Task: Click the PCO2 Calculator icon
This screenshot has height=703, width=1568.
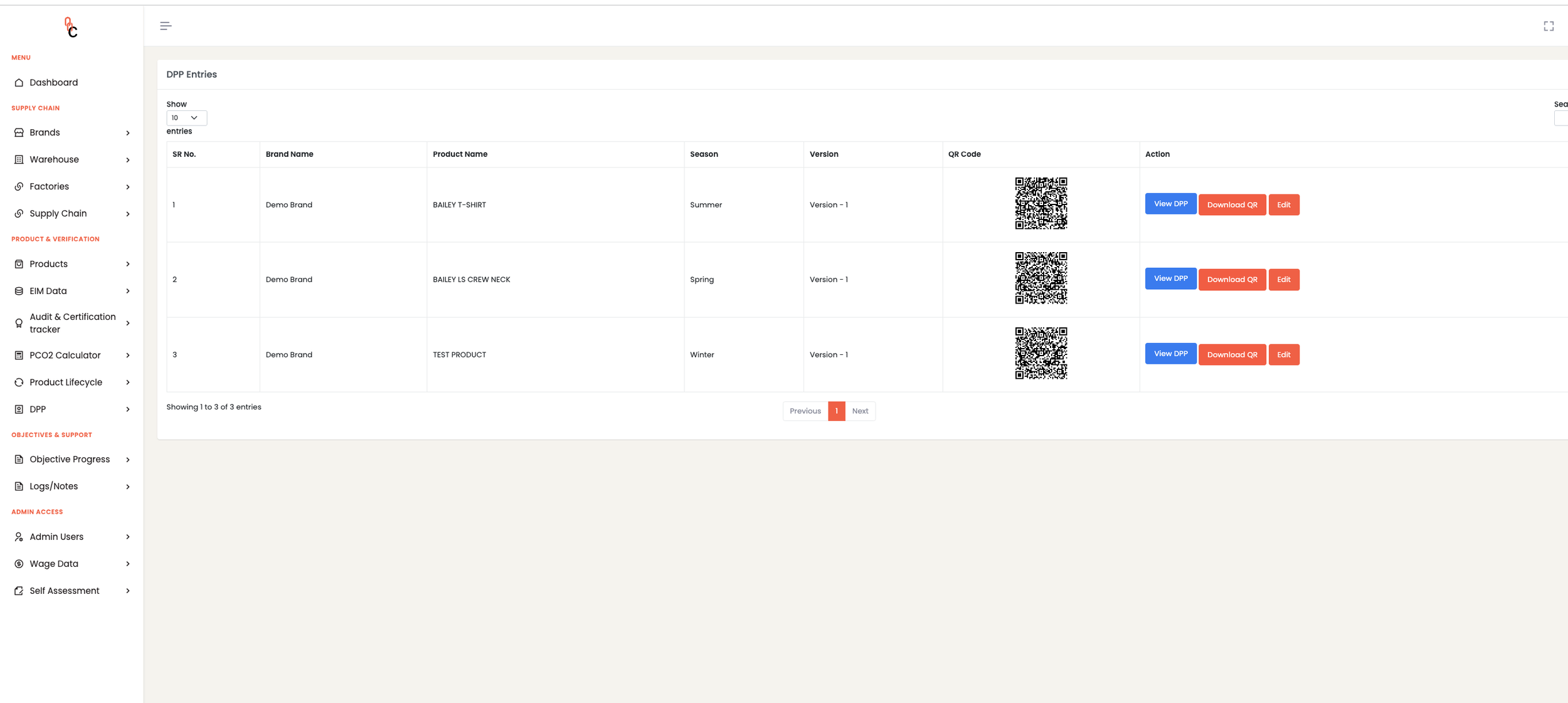Action: (x=19, y=356)
